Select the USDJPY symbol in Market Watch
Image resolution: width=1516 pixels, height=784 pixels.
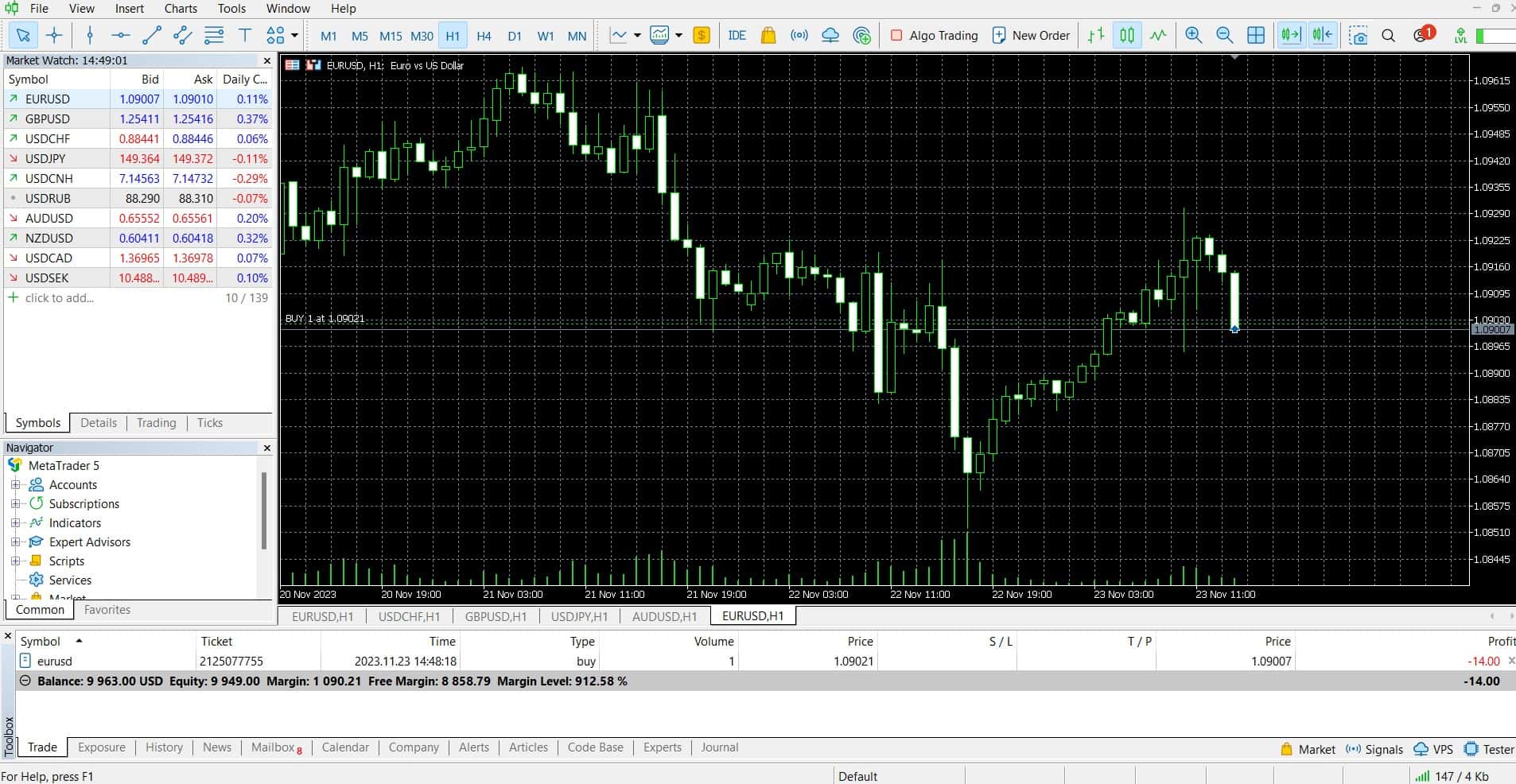pos(45,158)
